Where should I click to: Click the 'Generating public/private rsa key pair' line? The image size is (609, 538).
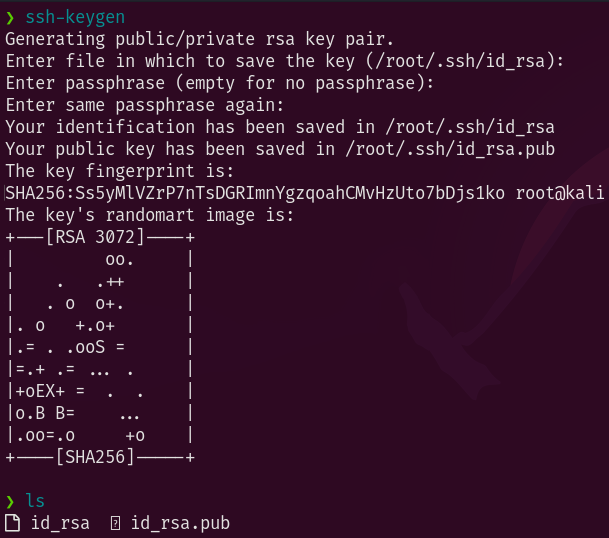click(x=200, y=39)
